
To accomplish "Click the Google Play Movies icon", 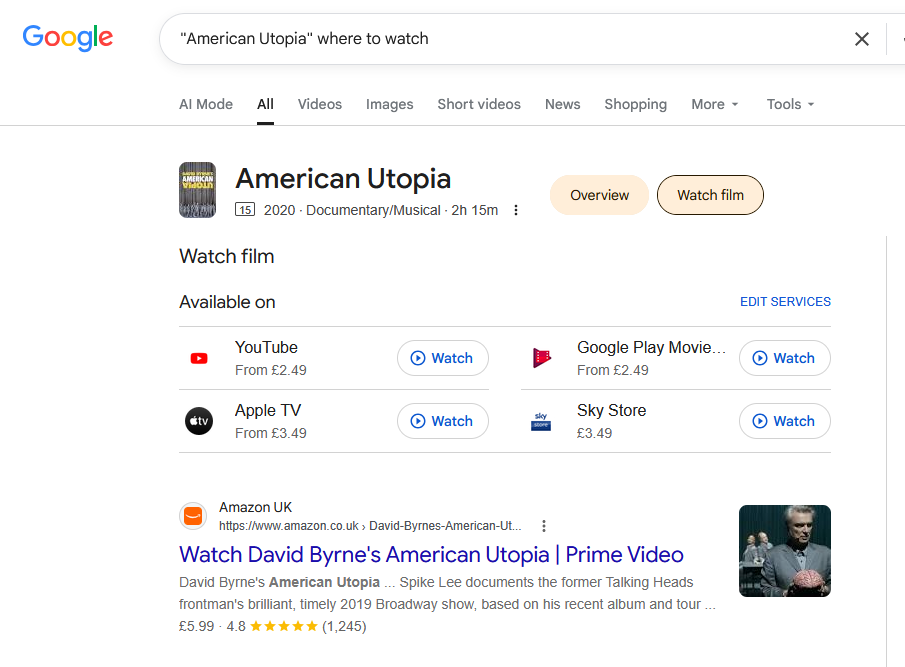I will [541, 358].
